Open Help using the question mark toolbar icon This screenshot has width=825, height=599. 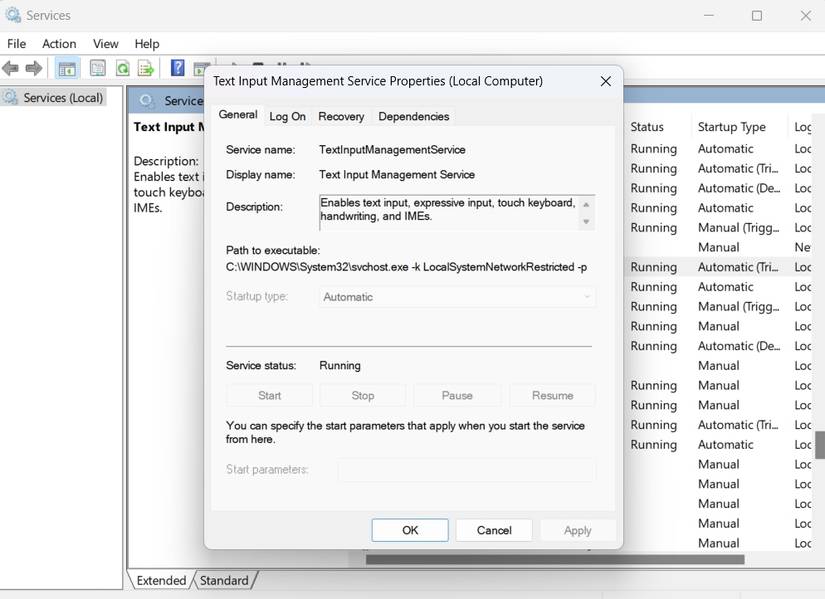click(x=177, y=68)
